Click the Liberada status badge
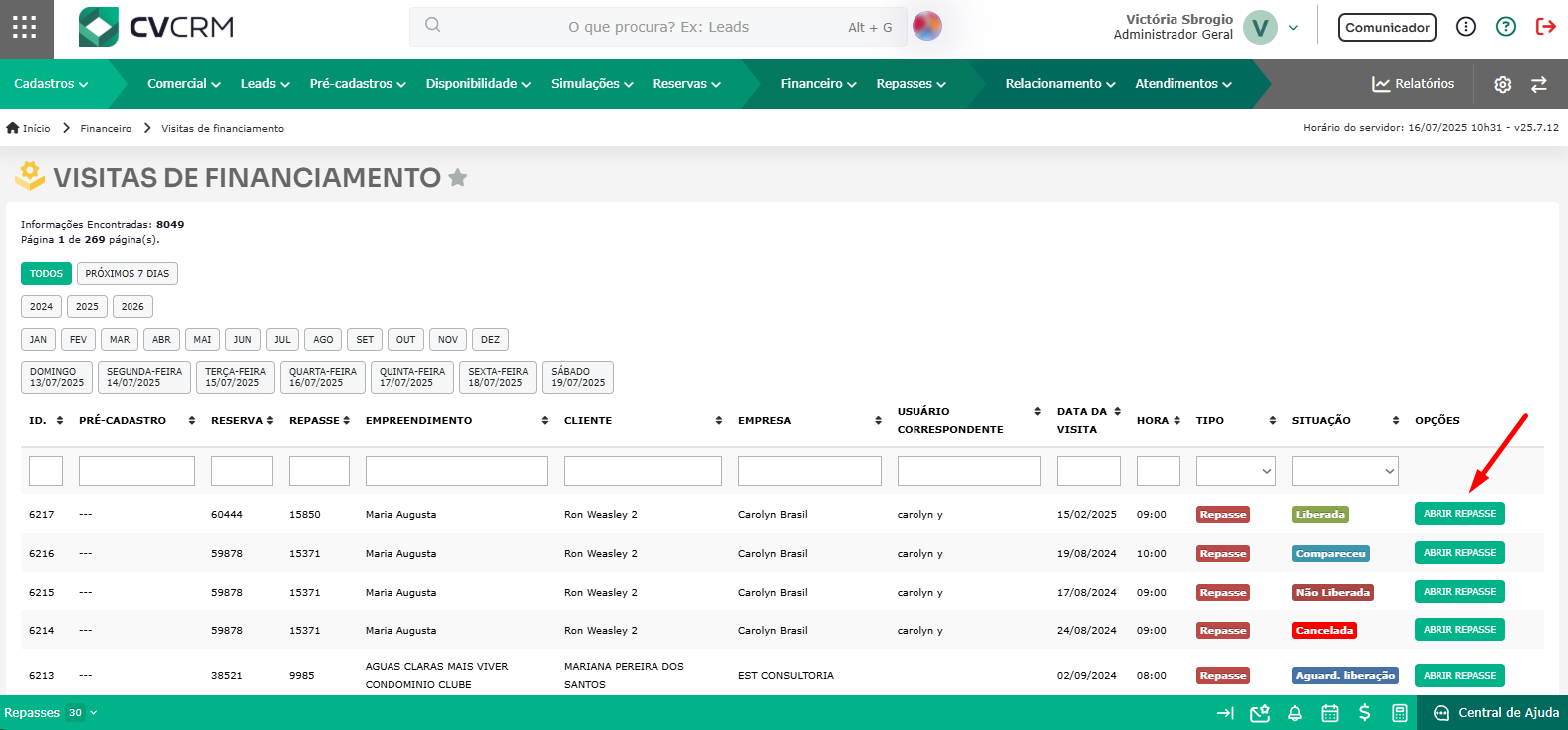1568x730 pixels. 1320,515
